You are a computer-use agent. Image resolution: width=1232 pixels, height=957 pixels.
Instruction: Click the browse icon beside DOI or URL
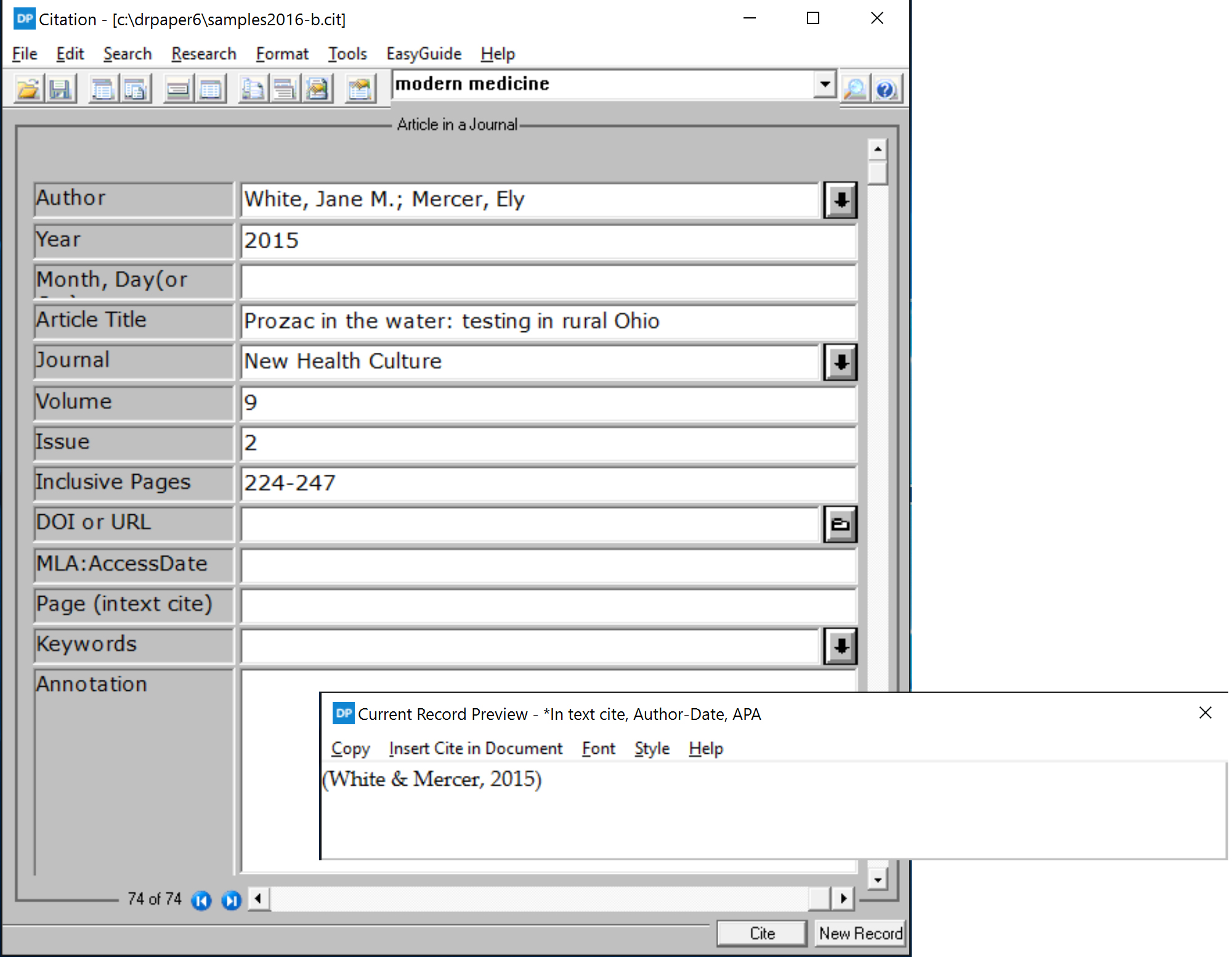pyautogui.click(x=840, y=525)
